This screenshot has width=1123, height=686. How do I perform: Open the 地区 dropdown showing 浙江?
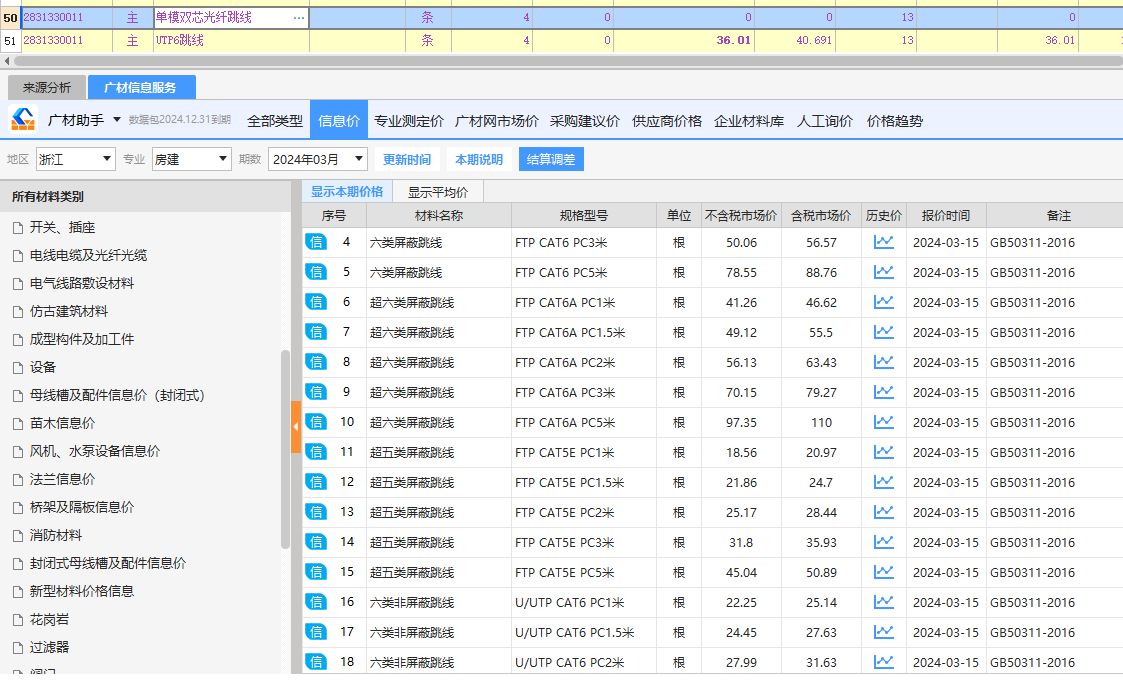(75, 159)
